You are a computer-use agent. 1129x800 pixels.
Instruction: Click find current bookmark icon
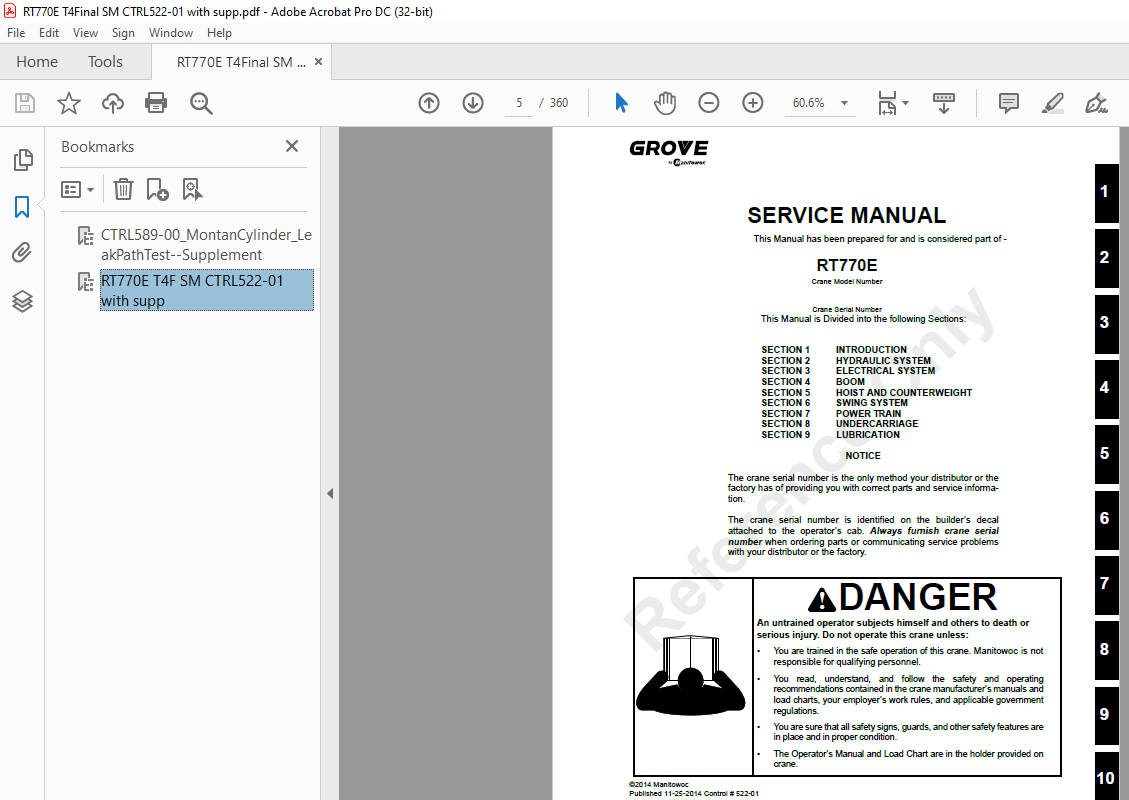192,189
